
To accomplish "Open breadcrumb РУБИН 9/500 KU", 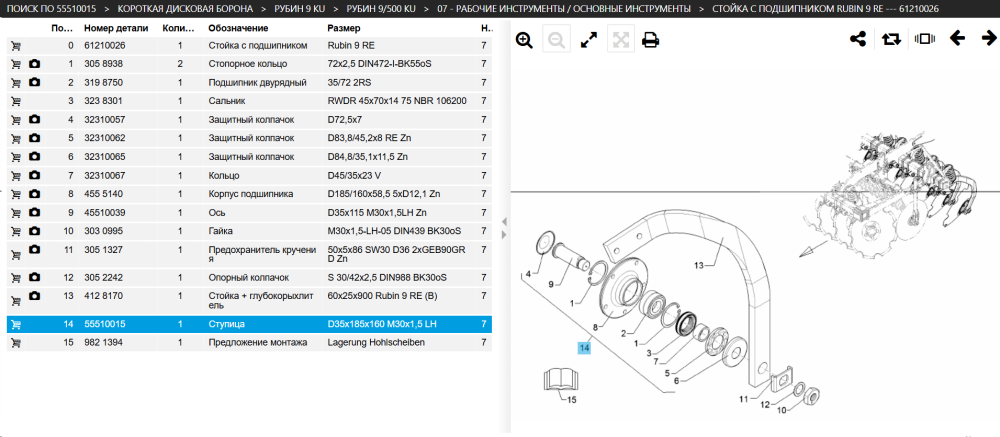I will point(381,9).
